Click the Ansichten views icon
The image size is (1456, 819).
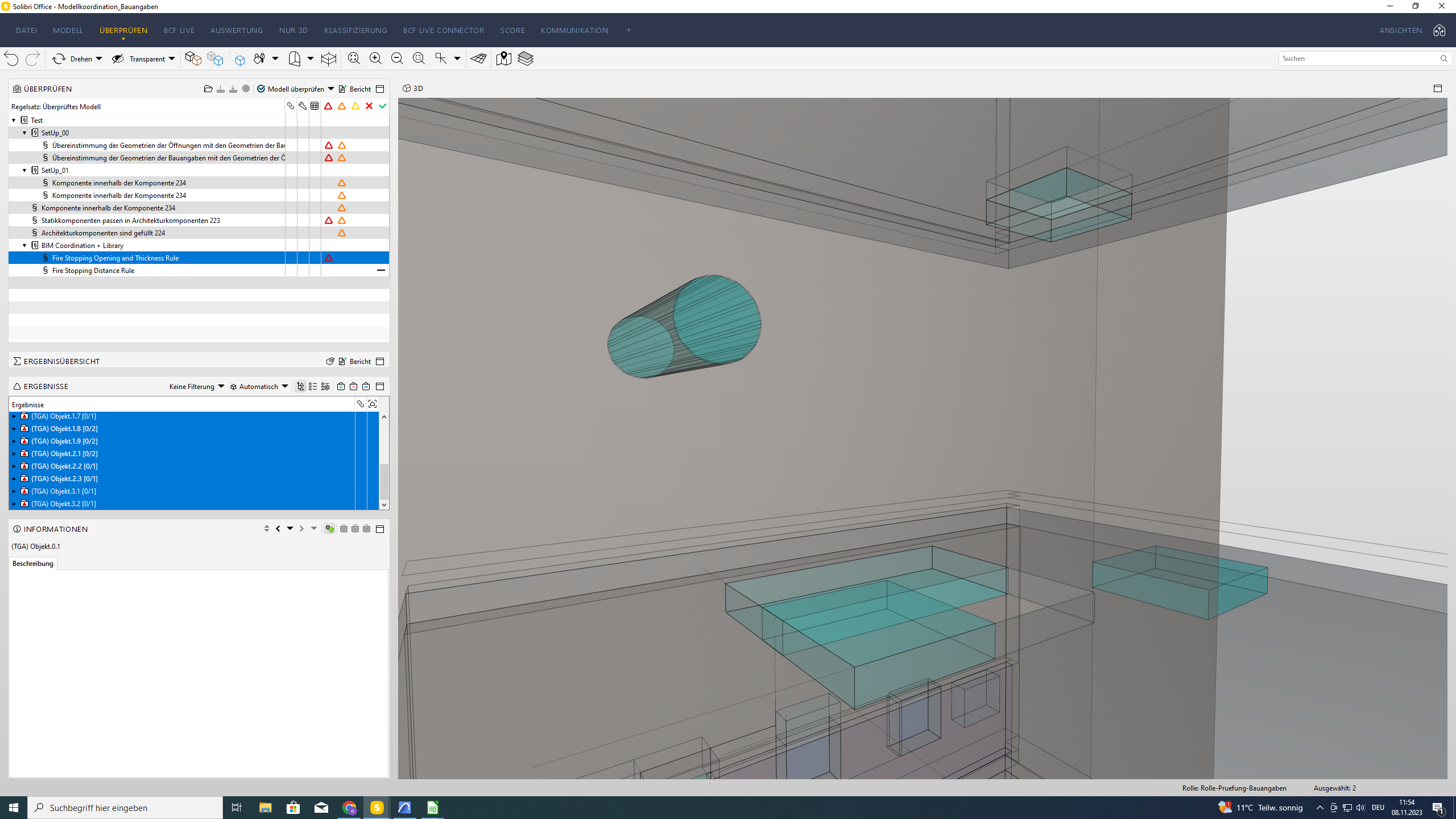click(x=1440, y=30)
